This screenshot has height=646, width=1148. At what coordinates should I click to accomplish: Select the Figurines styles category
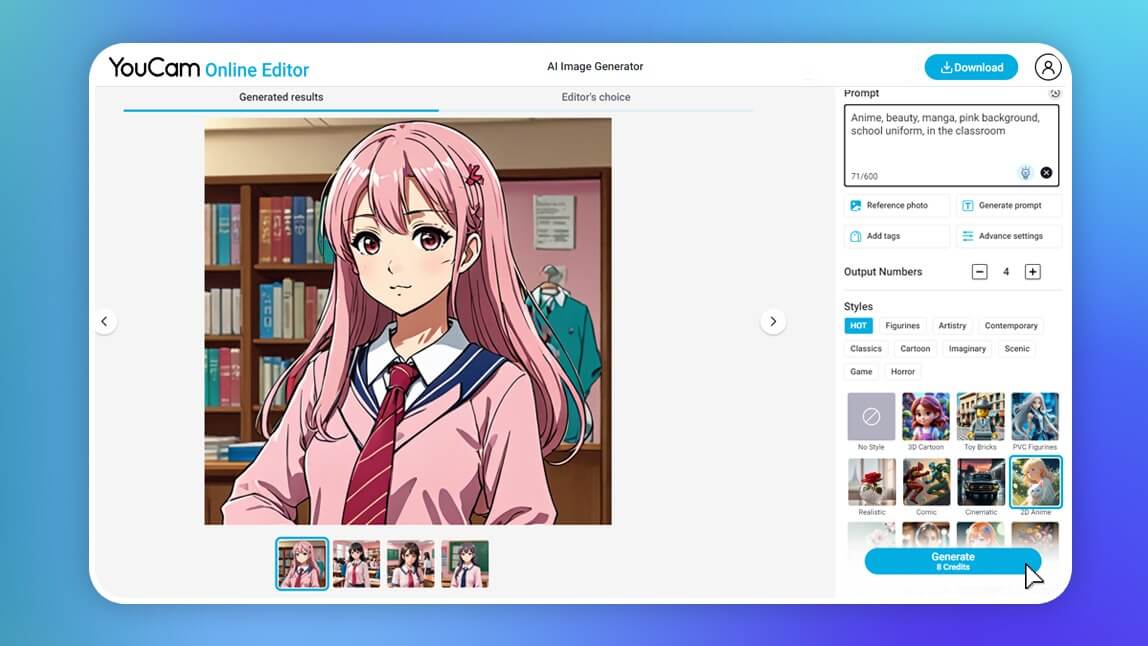click(x=902, y=326)
